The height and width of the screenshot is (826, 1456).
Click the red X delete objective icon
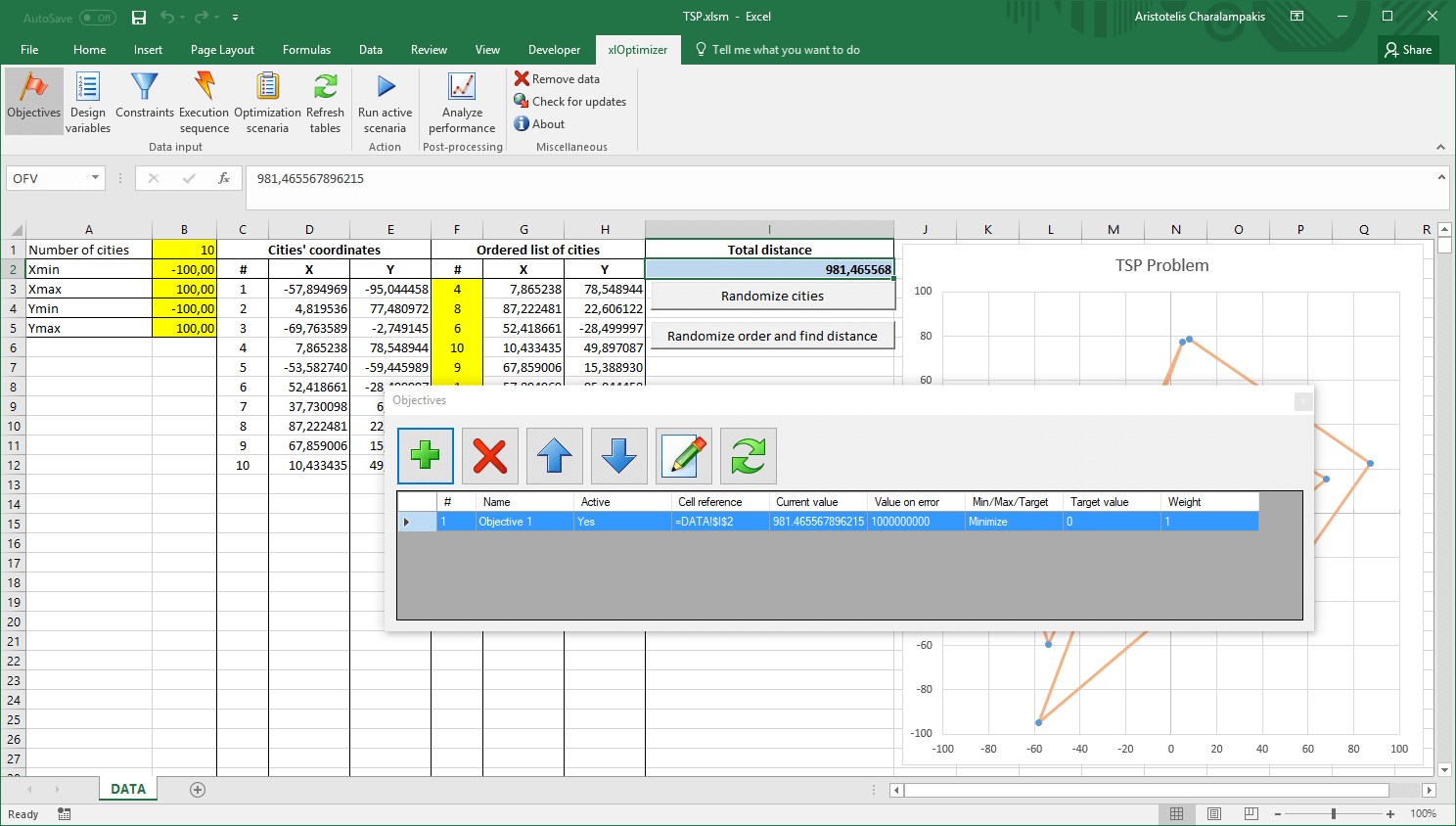490,456
